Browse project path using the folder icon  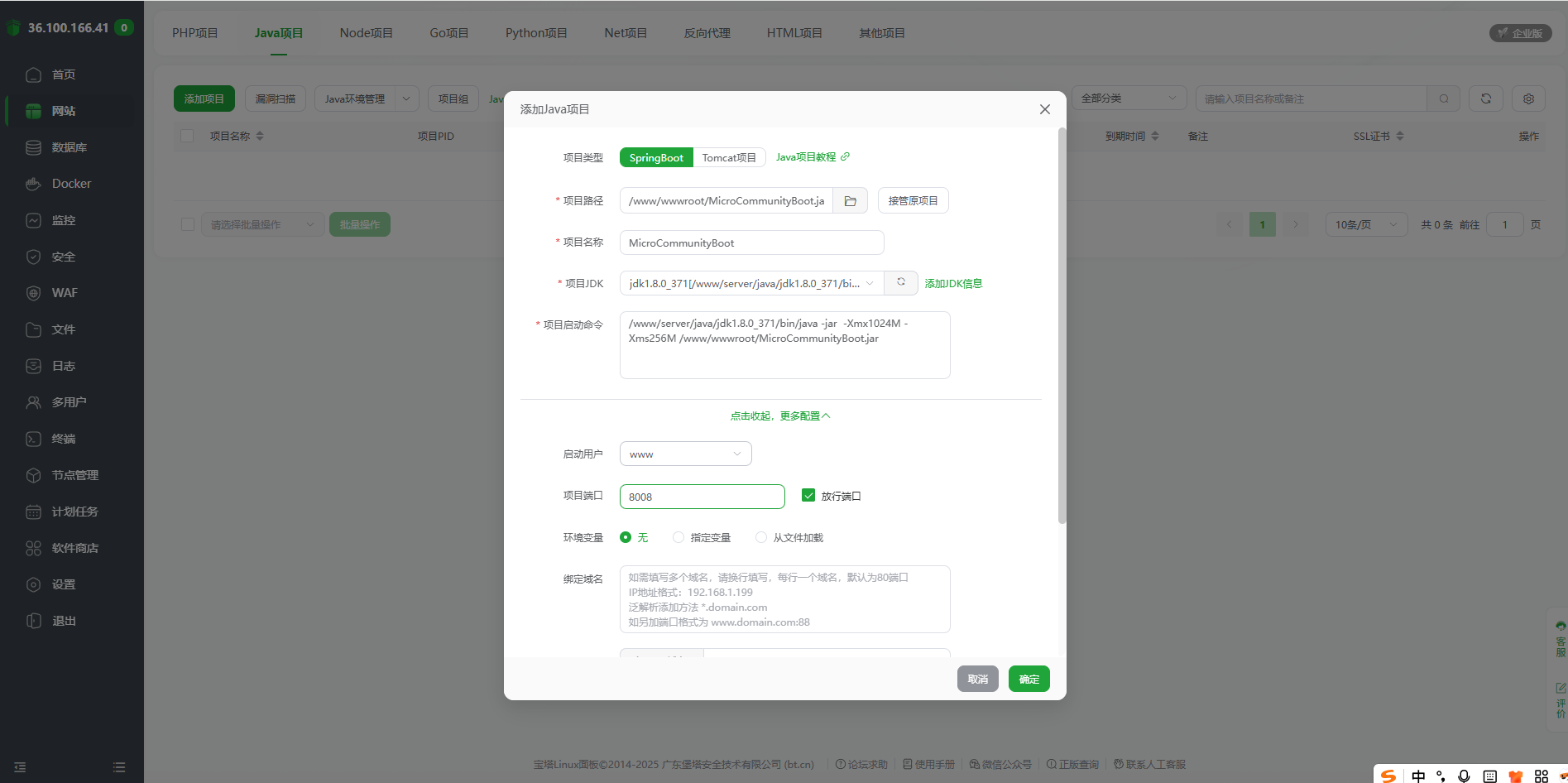(x=850, y=199)
